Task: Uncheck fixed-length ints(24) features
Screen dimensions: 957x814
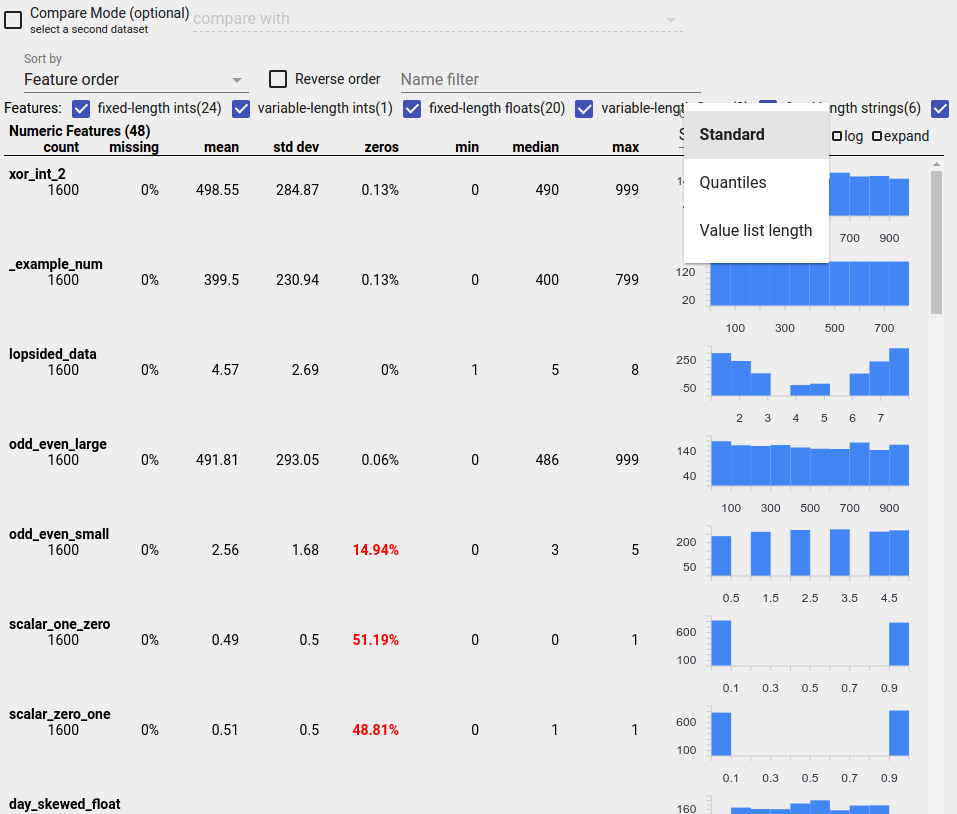Action: 80,109
